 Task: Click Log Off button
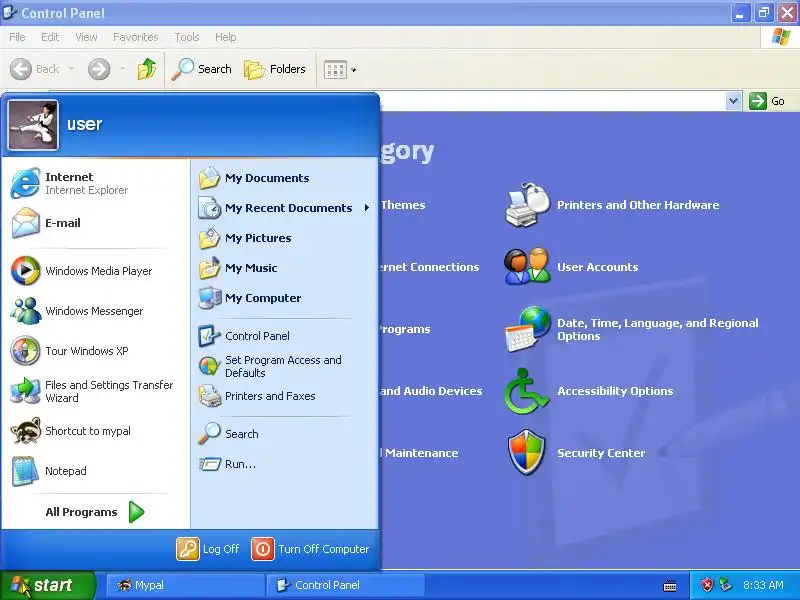point(208,549)
